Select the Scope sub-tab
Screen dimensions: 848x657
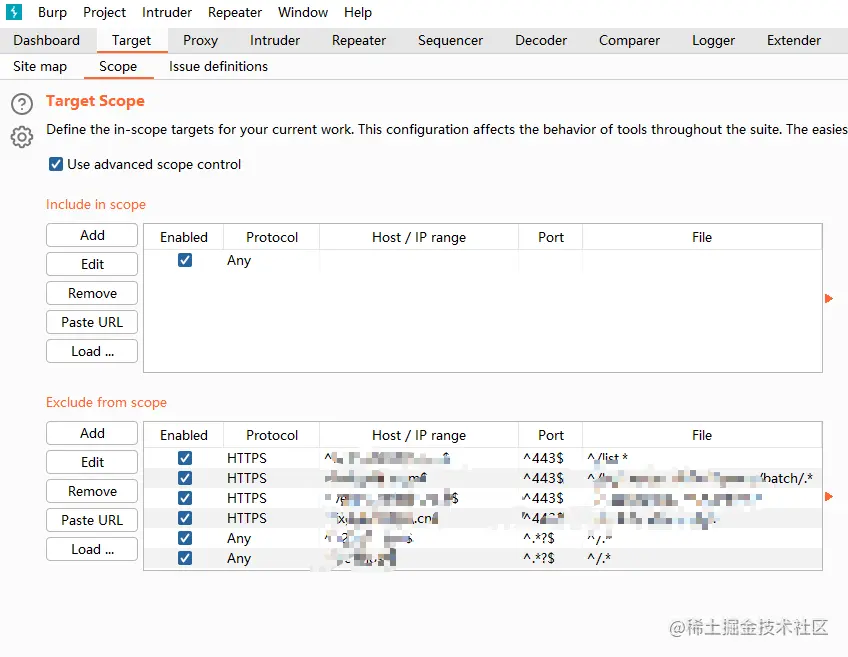[x=118, y=67]
